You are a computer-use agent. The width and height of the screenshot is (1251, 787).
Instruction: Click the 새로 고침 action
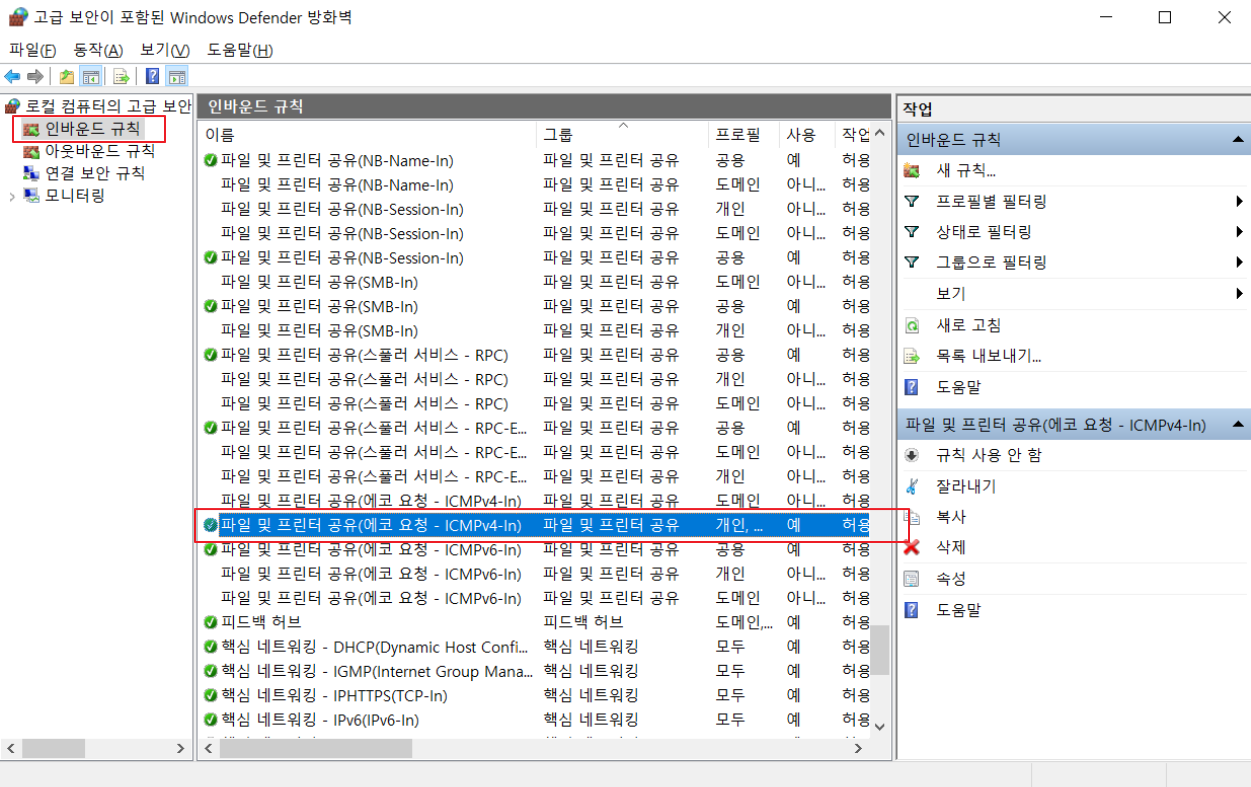(968, 325)
